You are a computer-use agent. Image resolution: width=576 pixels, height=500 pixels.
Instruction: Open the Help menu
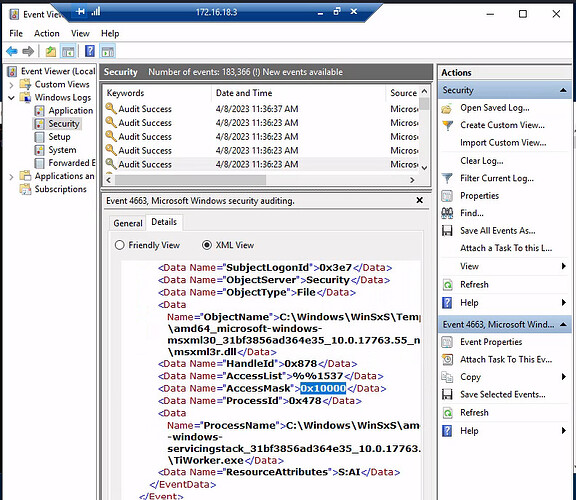click(110, 33)
